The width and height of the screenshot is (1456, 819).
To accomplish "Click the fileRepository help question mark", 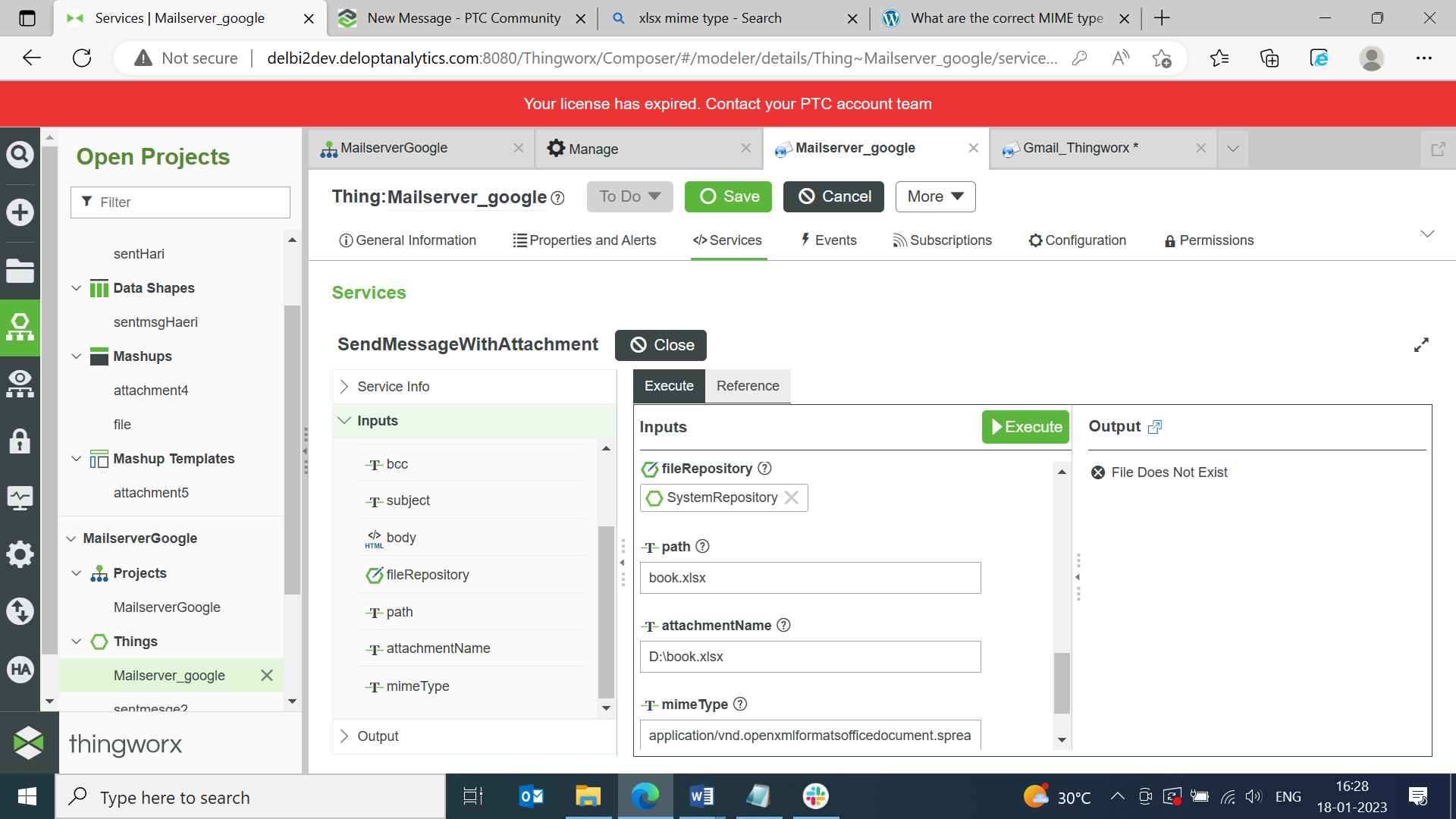I will [764, 468].
